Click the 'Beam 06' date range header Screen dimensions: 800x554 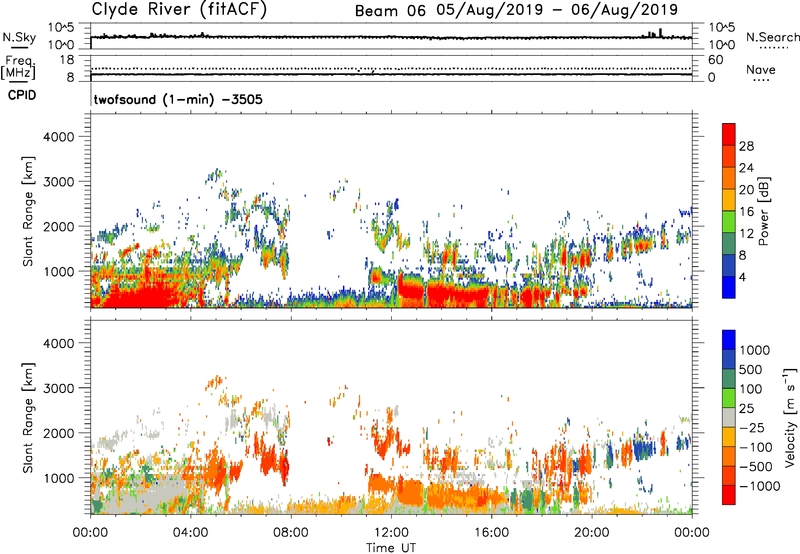click(x=516, y=10)
